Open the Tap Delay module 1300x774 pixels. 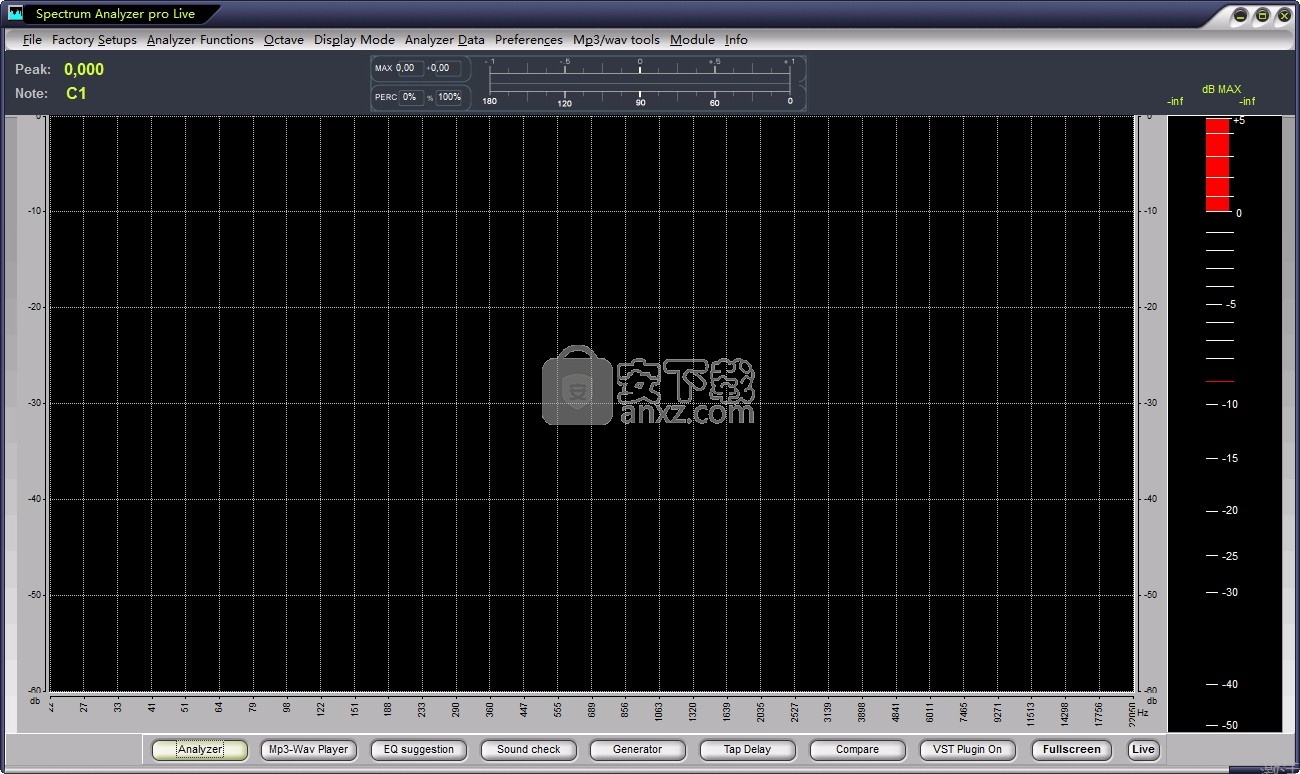(748, 749)
